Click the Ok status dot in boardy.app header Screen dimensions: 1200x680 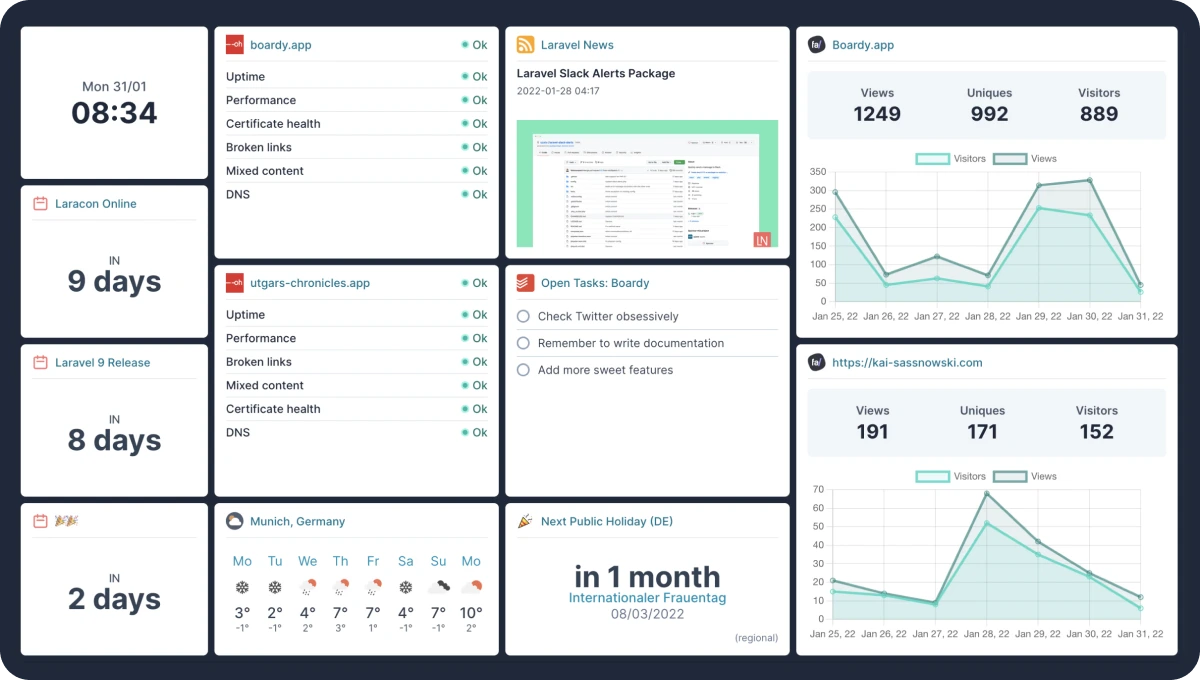click(x=465, y=45)
